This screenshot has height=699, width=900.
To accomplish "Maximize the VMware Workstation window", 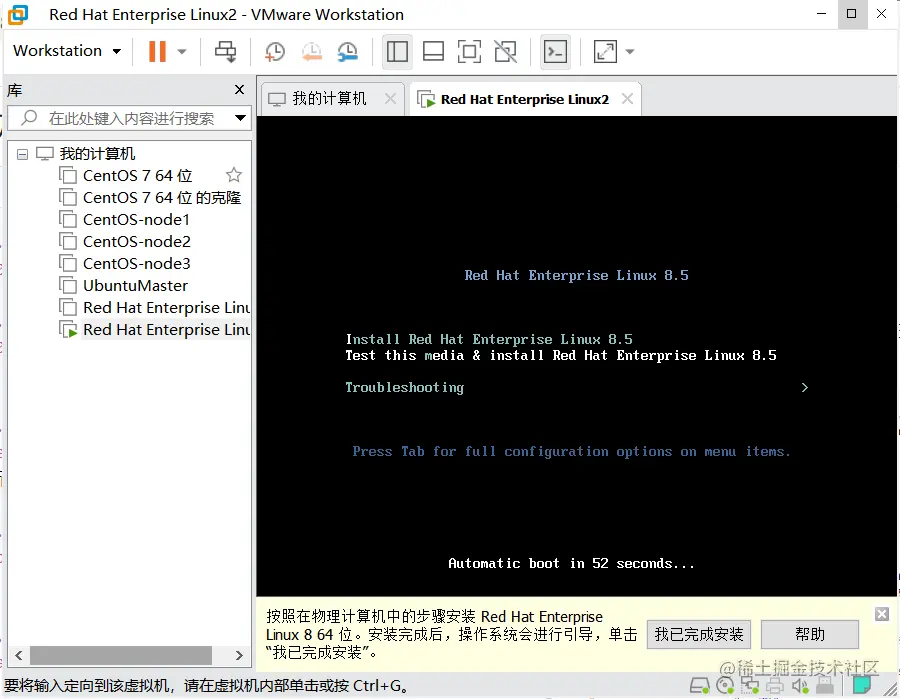I will 852,14.
